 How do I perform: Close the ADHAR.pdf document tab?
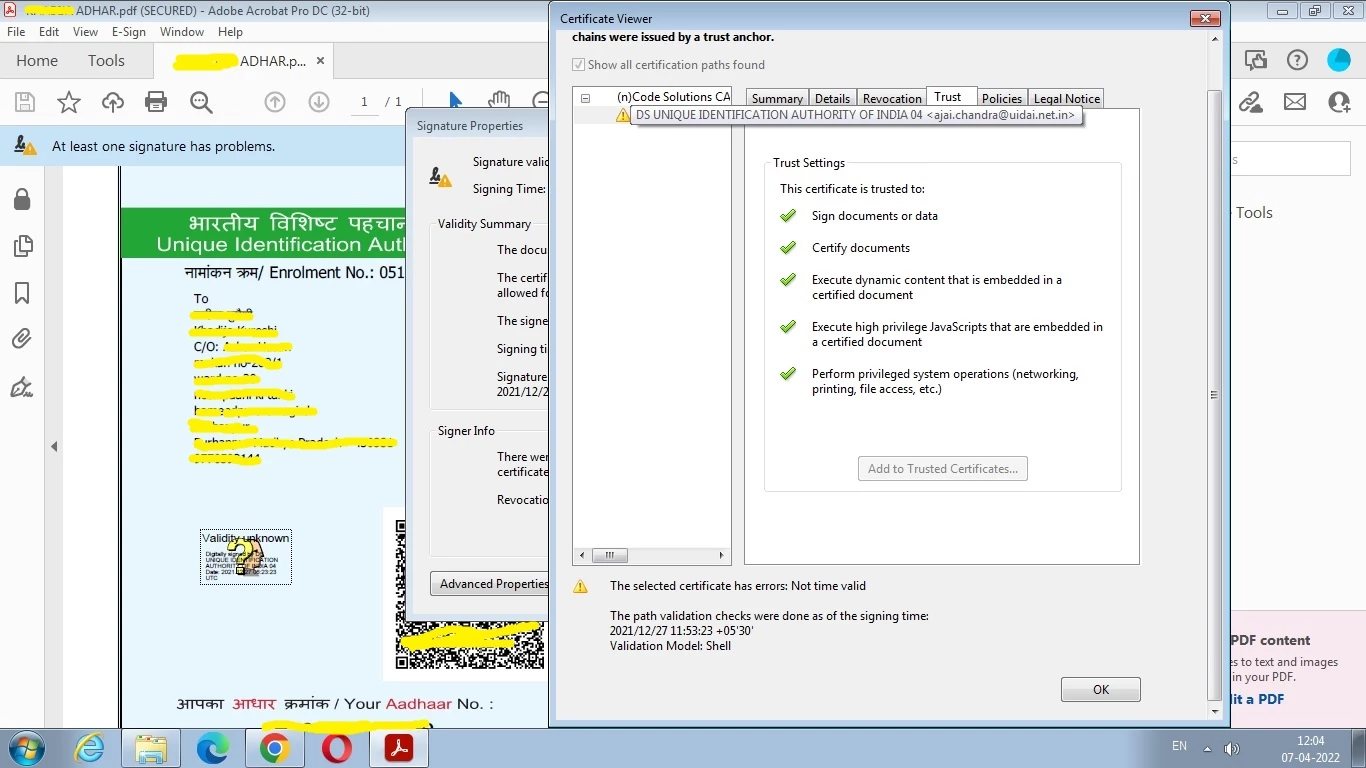pos(320,61)
